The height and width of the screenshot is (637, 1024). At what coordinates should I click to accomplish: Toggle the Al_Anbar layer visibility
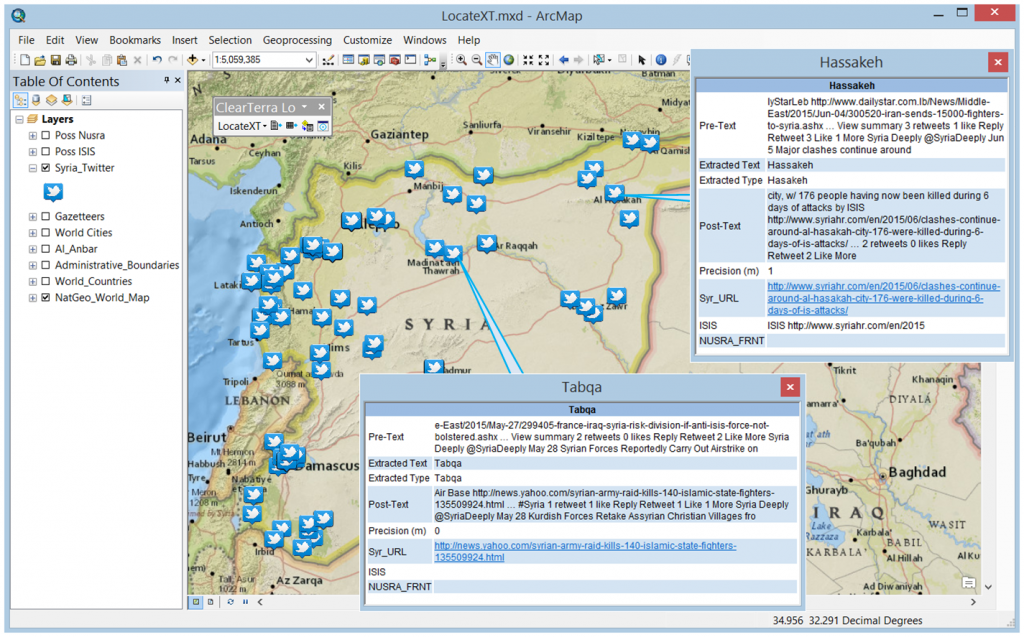pyautogui.click(x=46, y=249)
